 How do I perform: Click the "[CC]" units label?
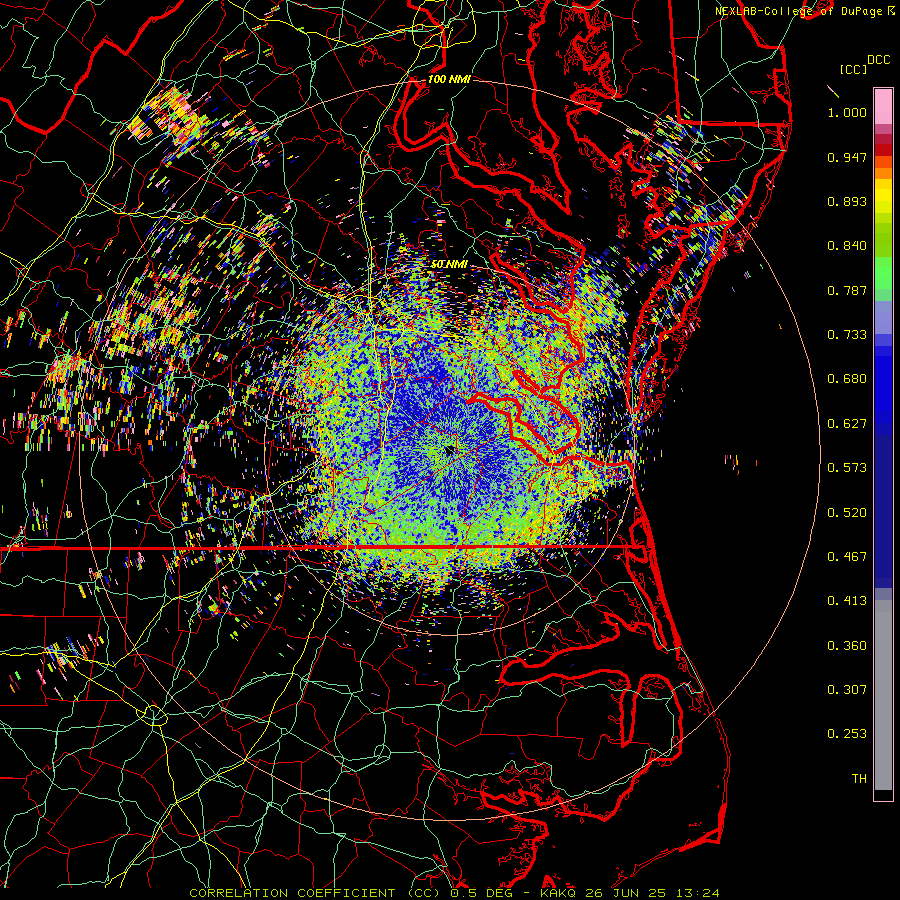(x=853, y=69)
